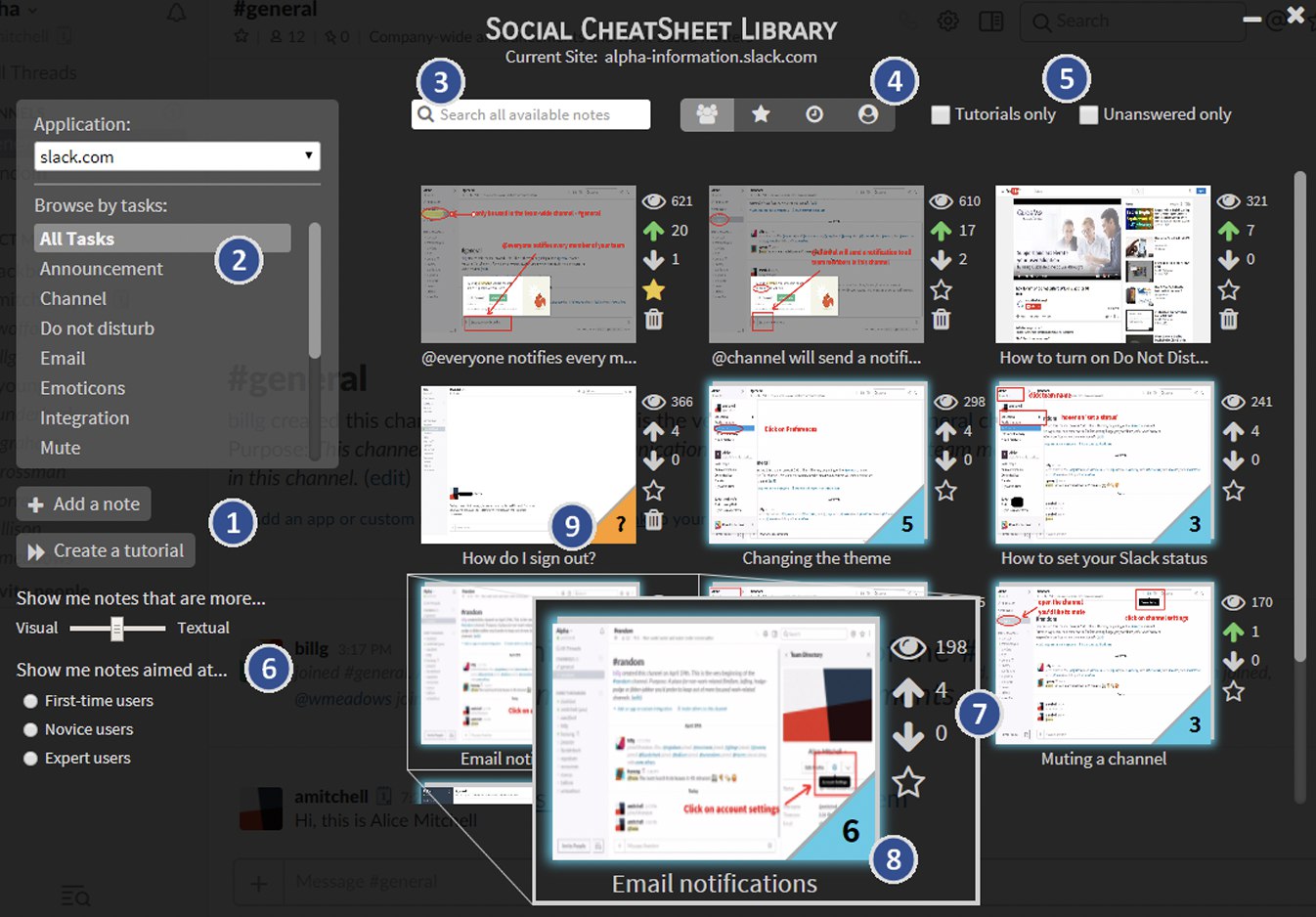Downvote the @channel notification note
The width and height of the screenshot is (1316, 917).
[x=941, y=260]
